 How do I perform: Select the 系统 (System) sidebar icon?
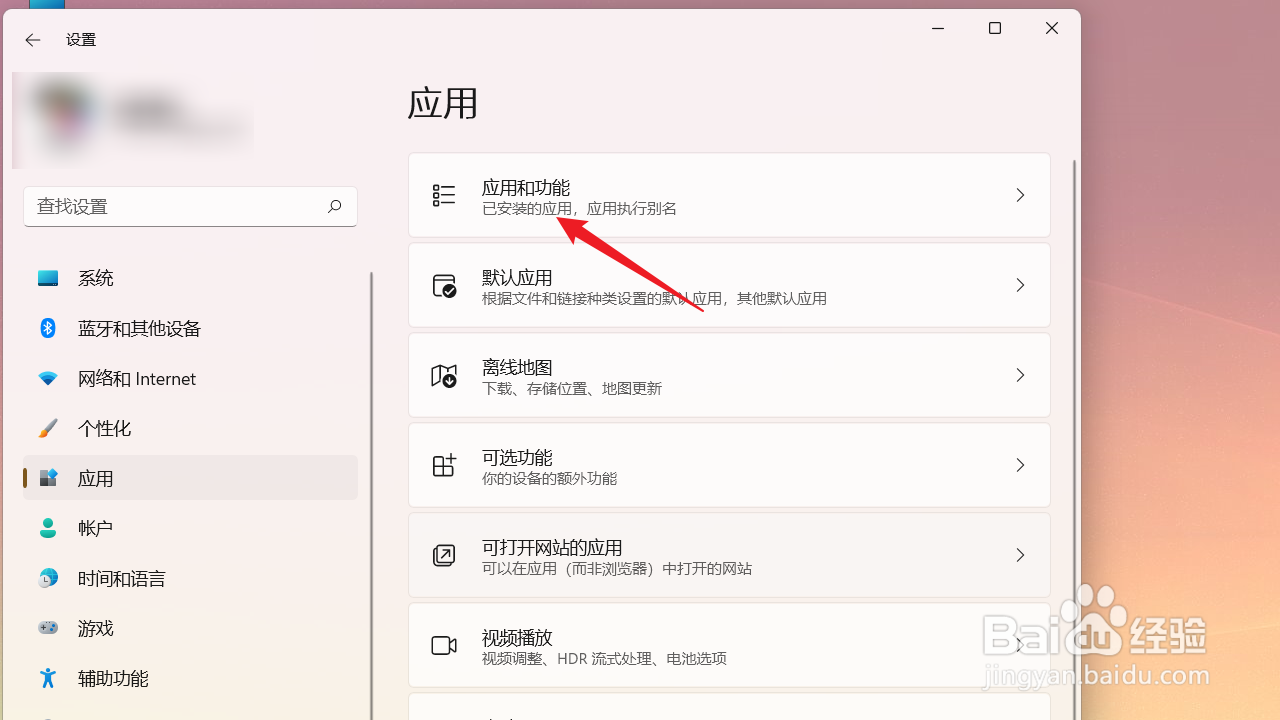click(x=48, y=278)
